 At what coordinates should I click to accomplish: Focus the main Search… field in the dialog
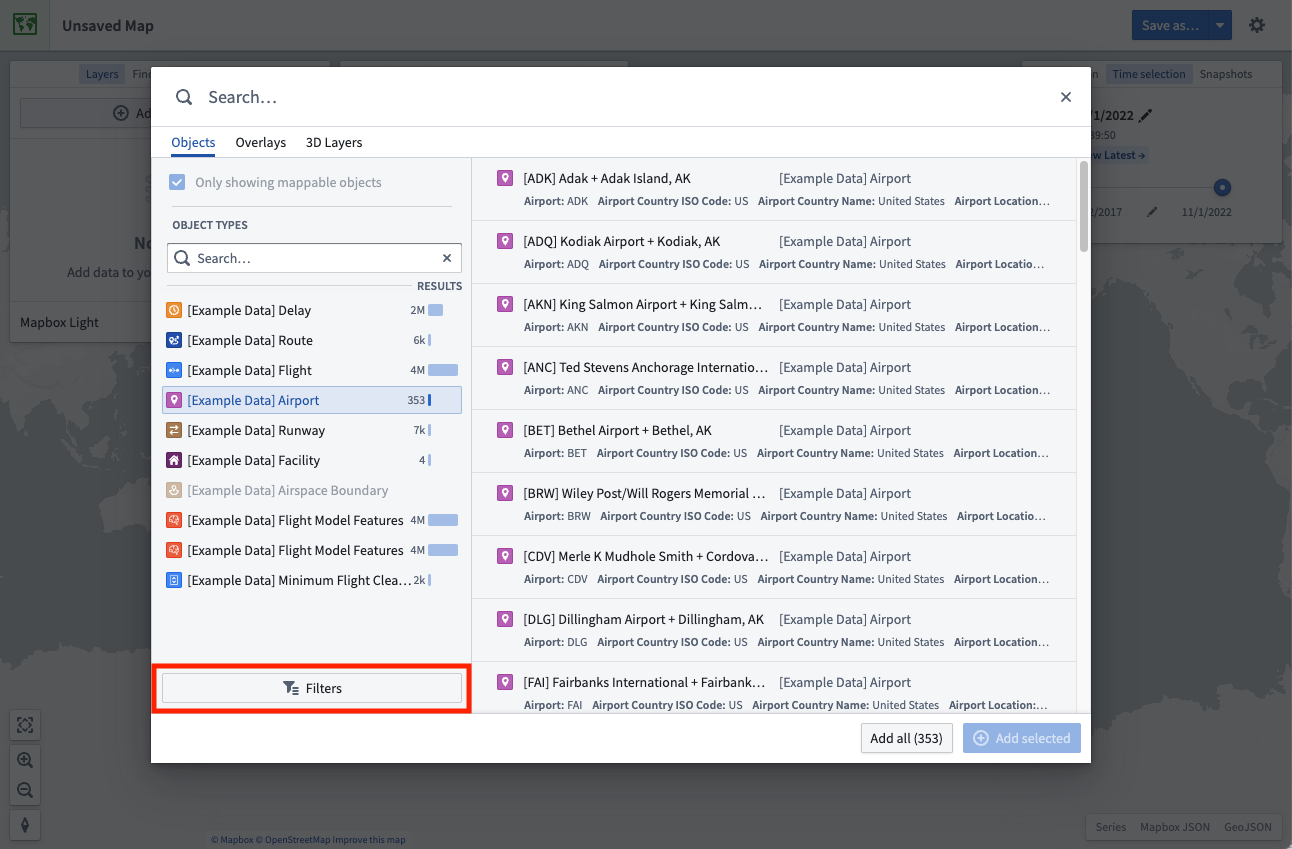620,97
